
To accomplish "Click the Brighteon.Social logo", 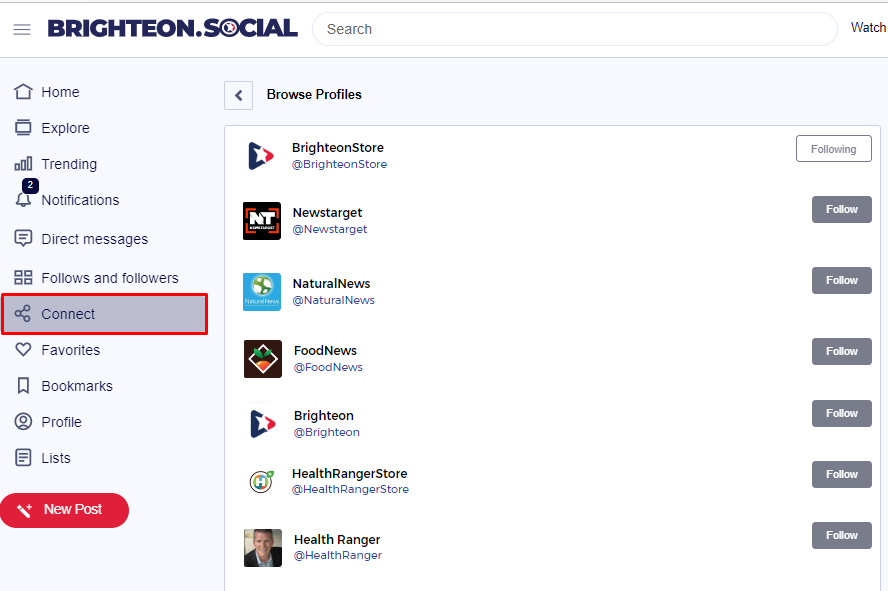I will (x=173, y=28).
